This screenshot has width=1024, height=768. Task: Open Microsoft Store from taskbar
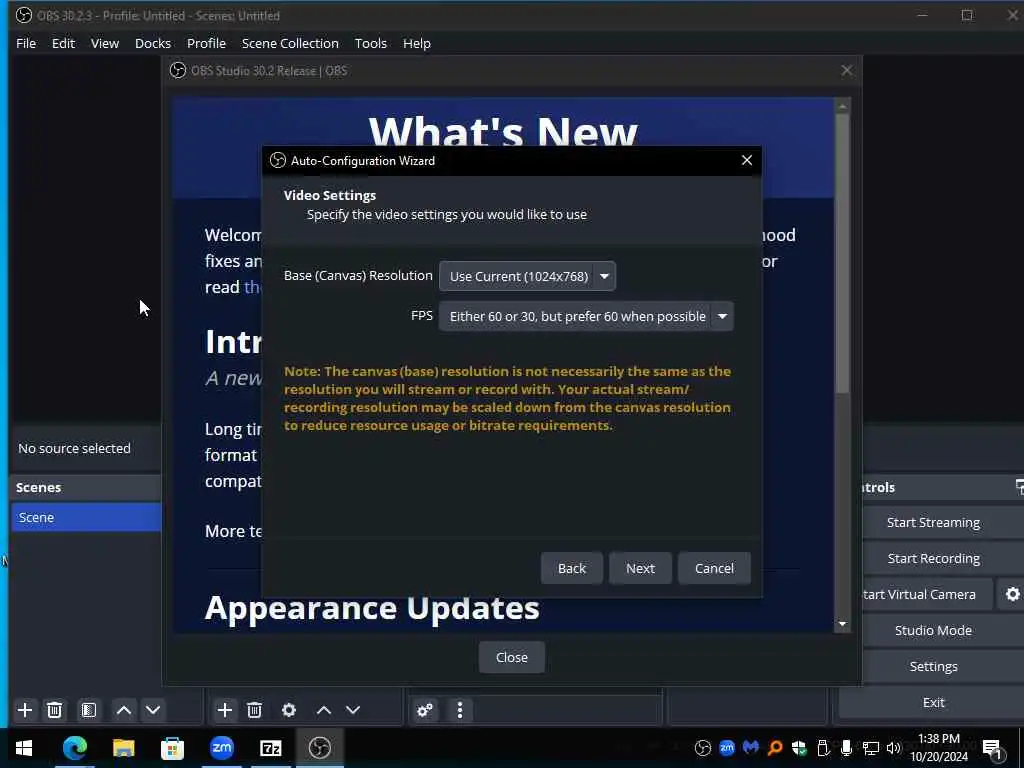click(172, 748)
